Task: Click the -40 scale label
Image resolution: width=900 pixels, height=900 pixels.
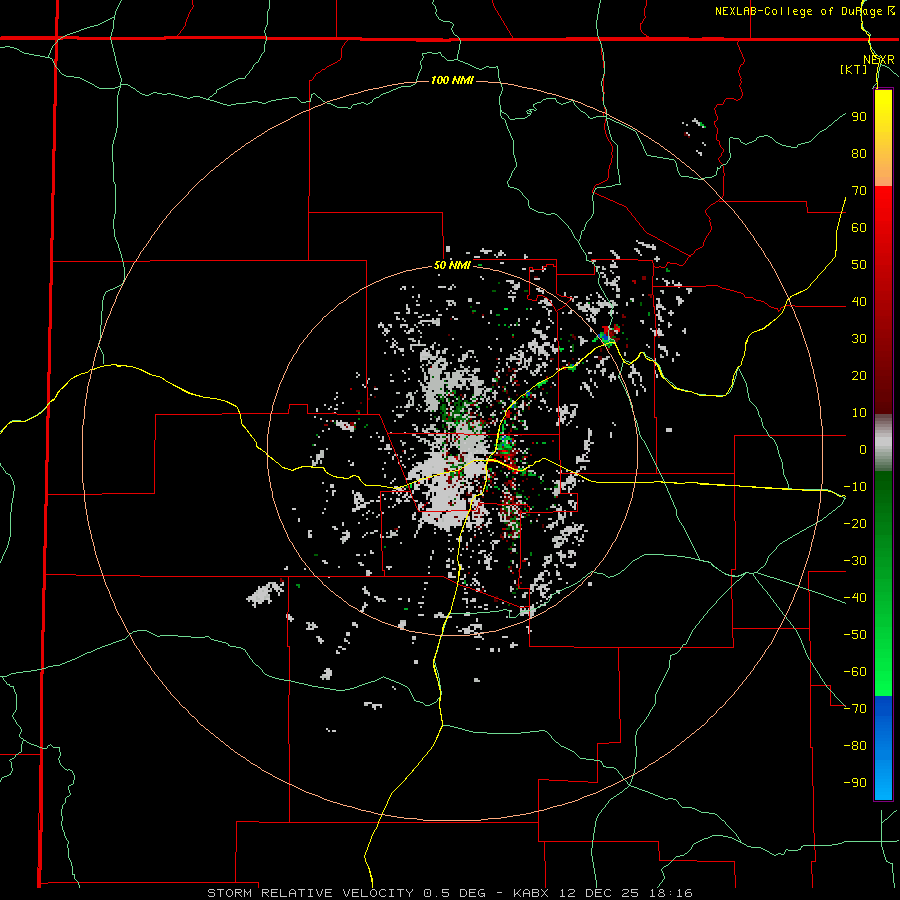Action: click(x=855, y=598)
